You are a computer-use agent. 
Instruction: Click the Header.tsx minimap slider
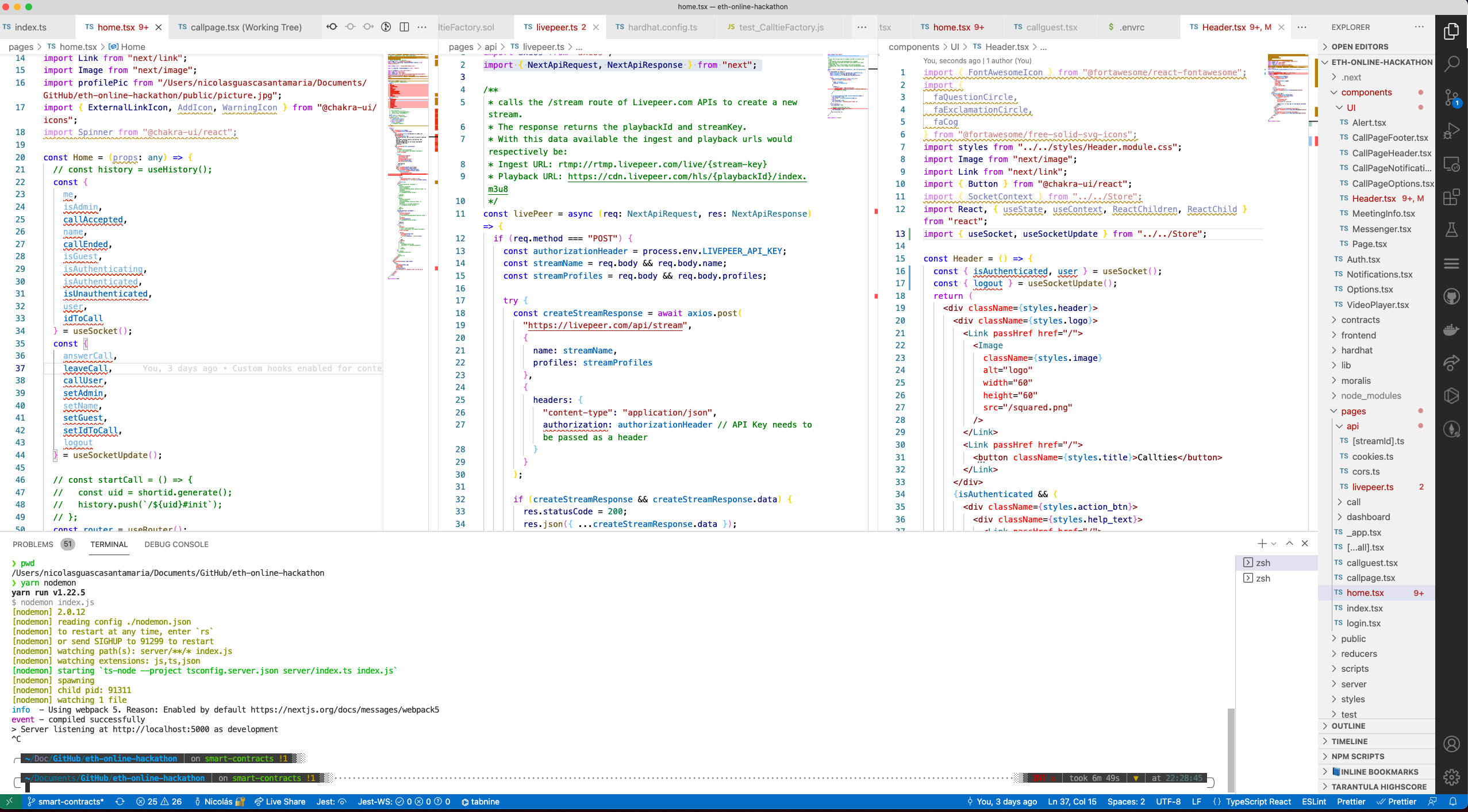[1288, 89]
